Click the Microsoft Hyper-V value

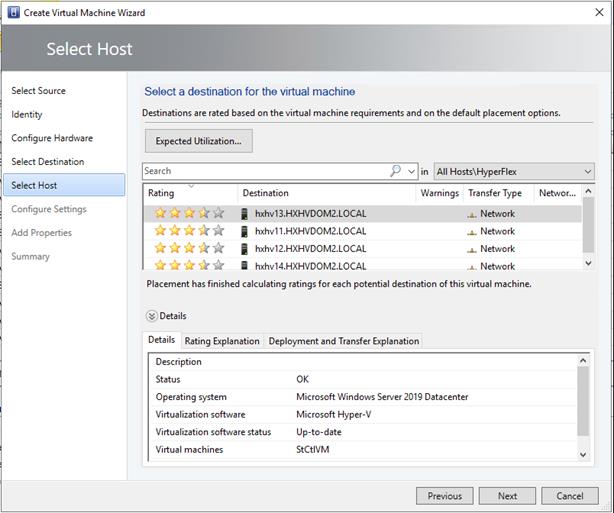coord(334,414)
